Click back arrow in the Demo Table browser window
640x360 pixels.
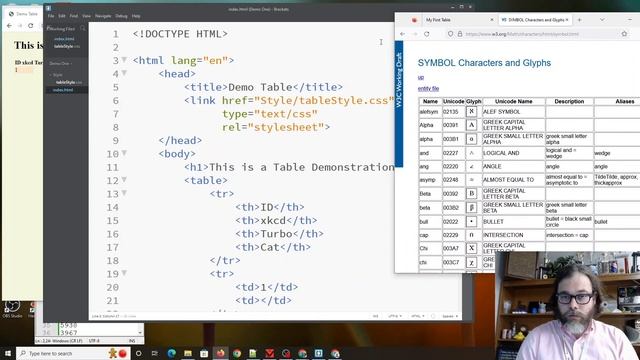click(10, 25)
